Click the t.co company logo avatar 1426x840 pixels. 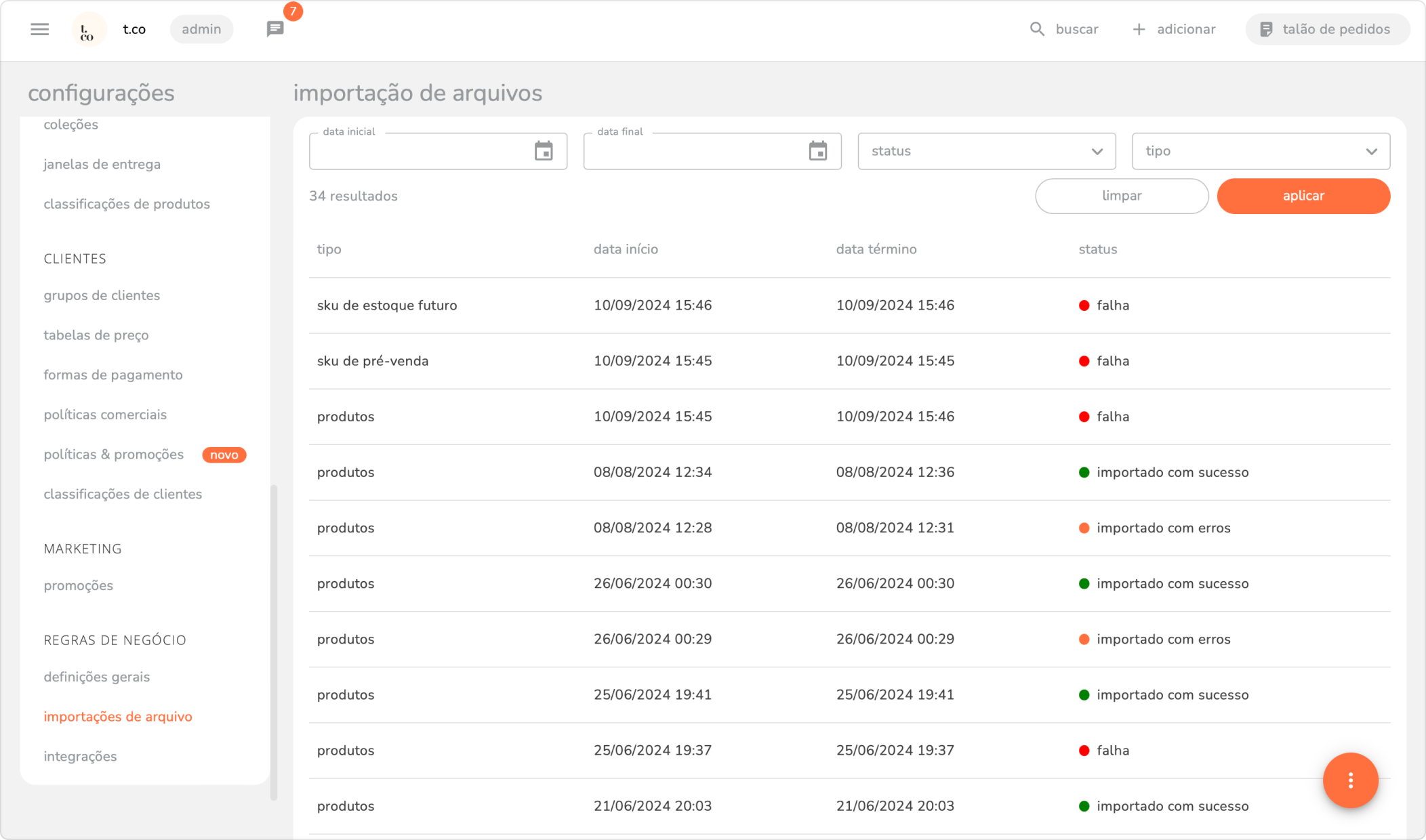89,30
